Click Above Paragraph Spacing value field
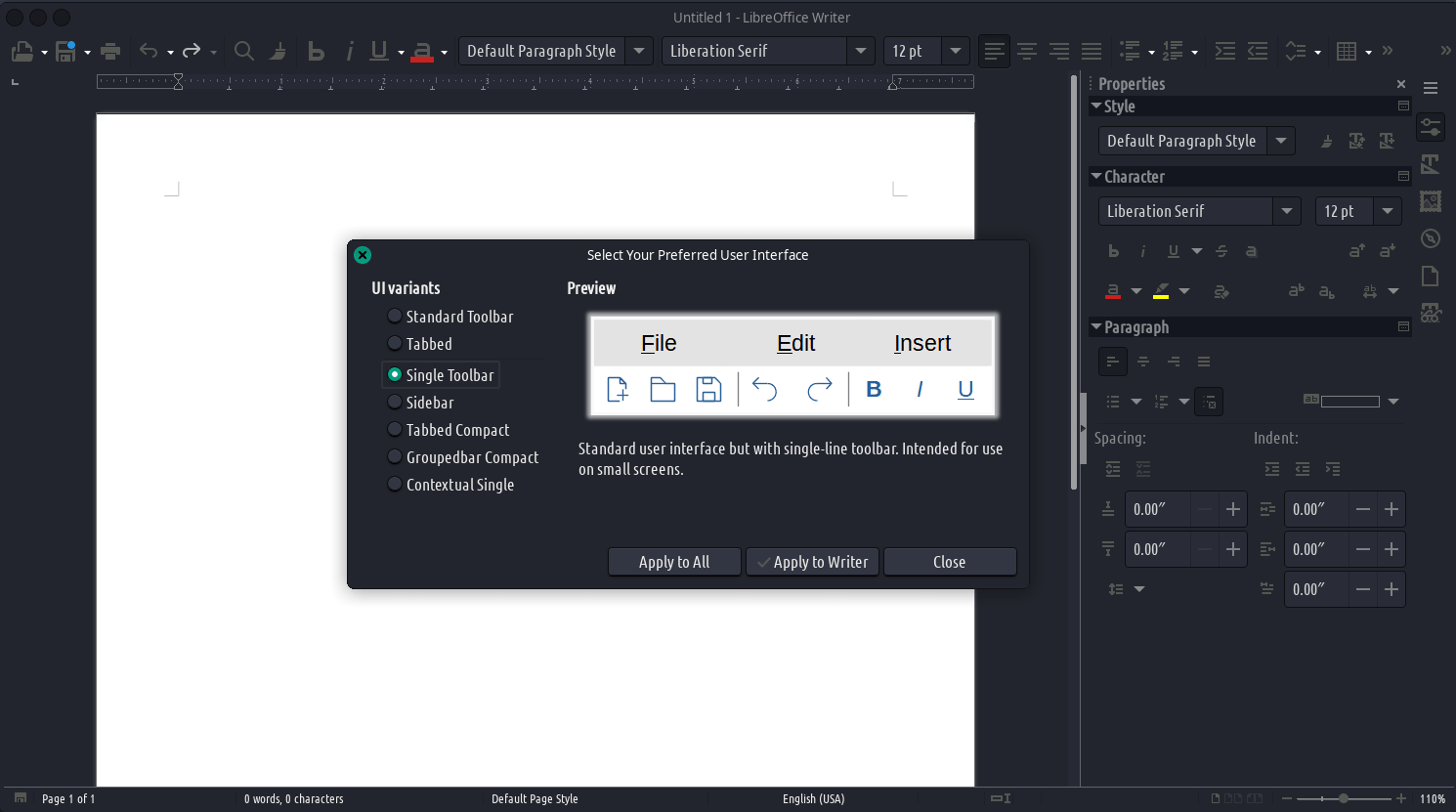Image resolution: width=1456 pixels, height=812 pixels. tap(1157, 509)
